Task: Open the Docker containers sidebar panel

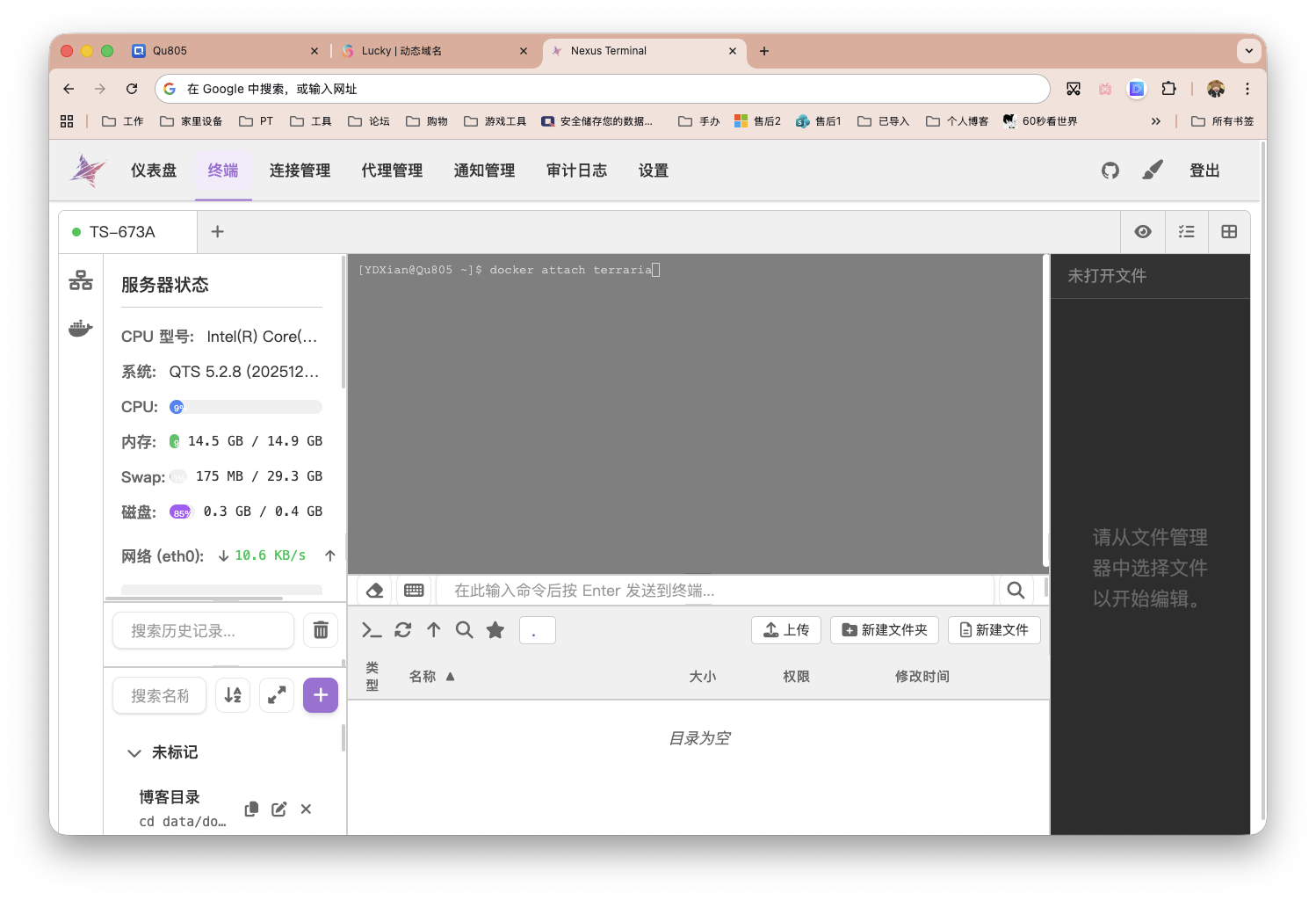Action: coord(80,328)
